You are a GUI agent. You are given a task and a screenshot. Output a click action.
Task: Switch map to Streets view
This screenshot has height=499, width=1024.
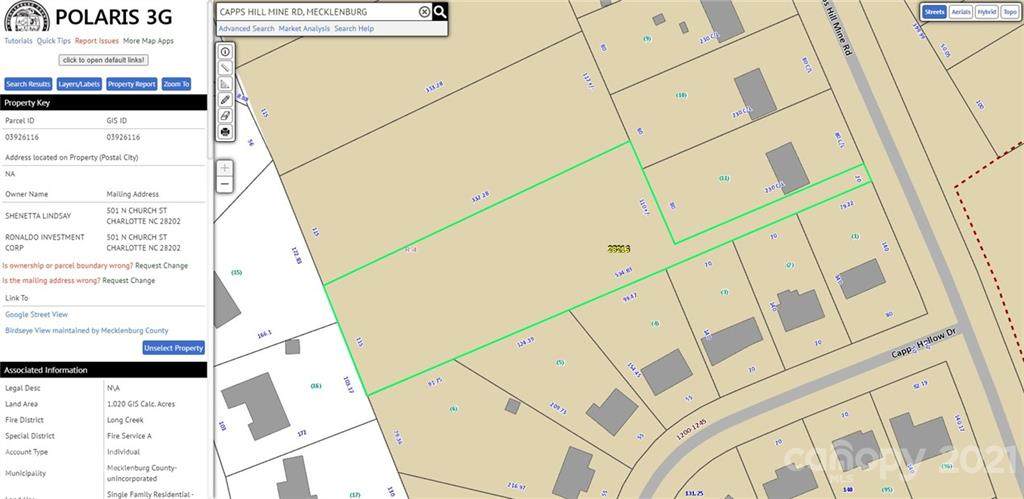click(935, 12)
